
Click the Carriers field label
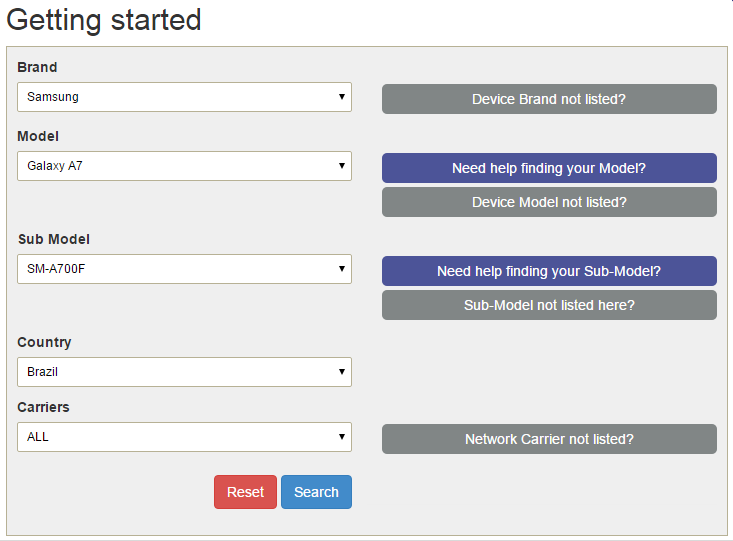[43, 407]
